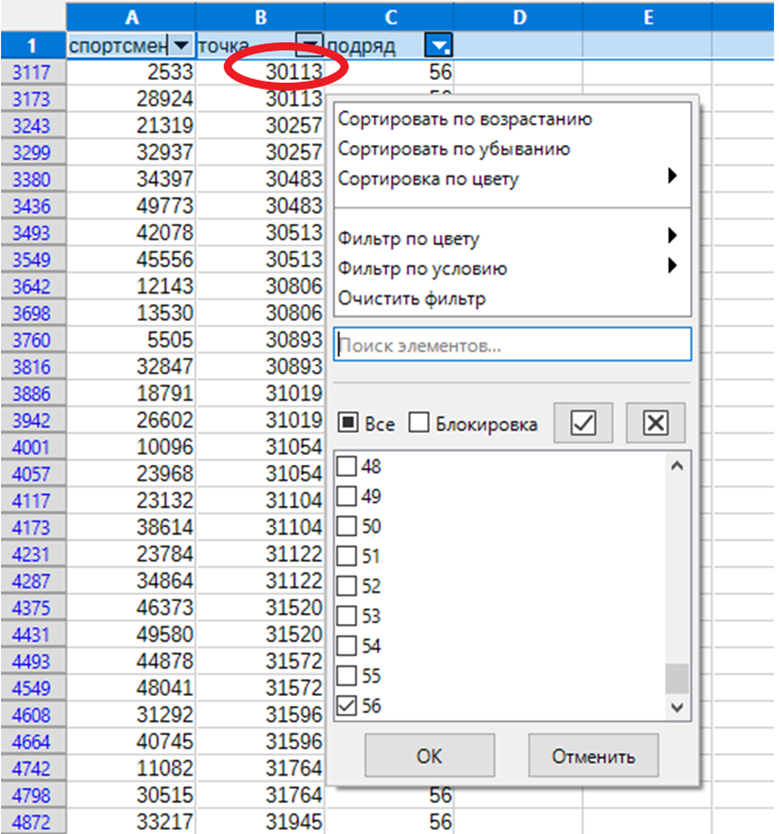779x834 pixels.
Task: Toggle the Все checkbox
Action: coord(348,424)
